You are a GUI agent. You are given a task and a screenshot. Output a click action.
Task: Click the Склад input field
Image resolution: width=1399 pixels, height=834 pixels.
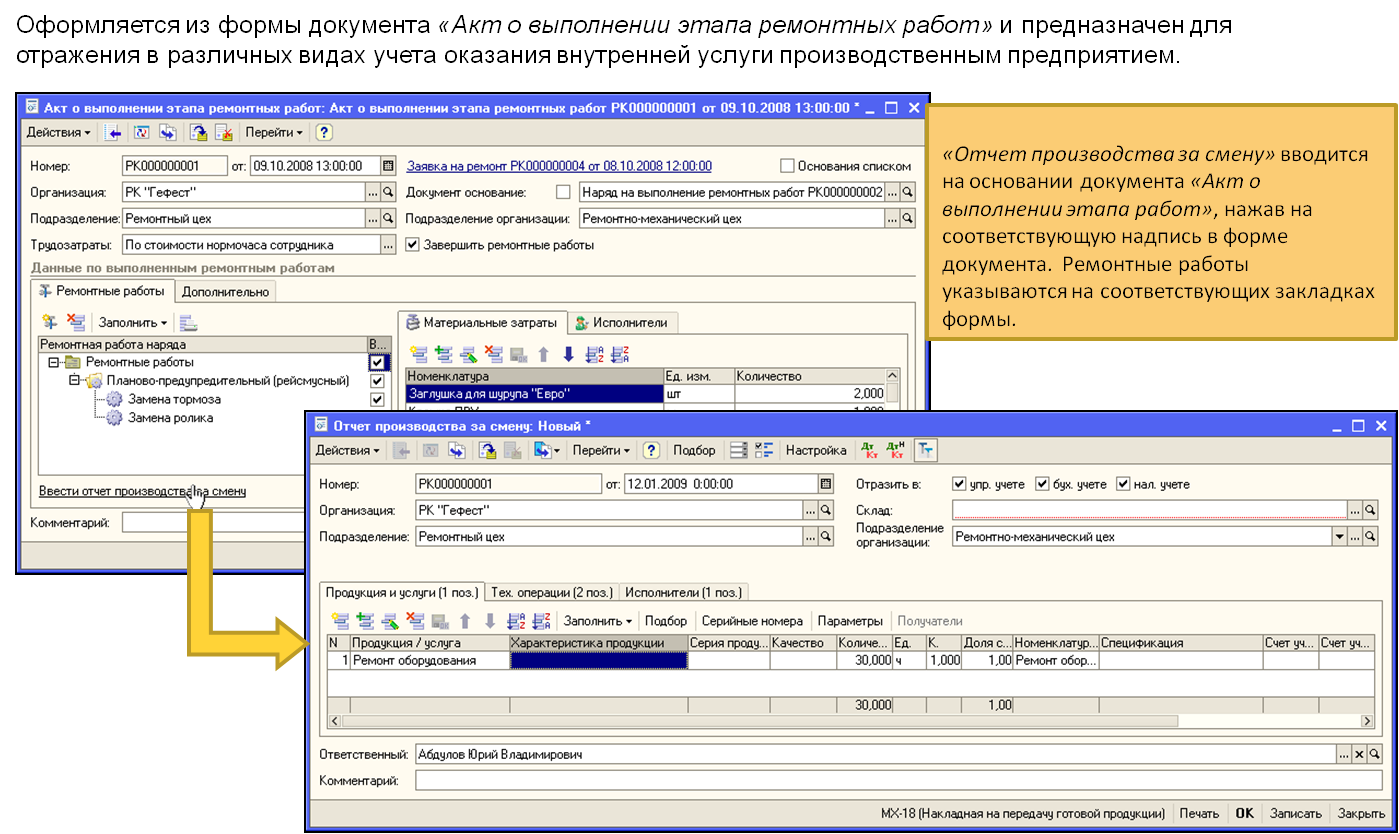coord(1149,510)
